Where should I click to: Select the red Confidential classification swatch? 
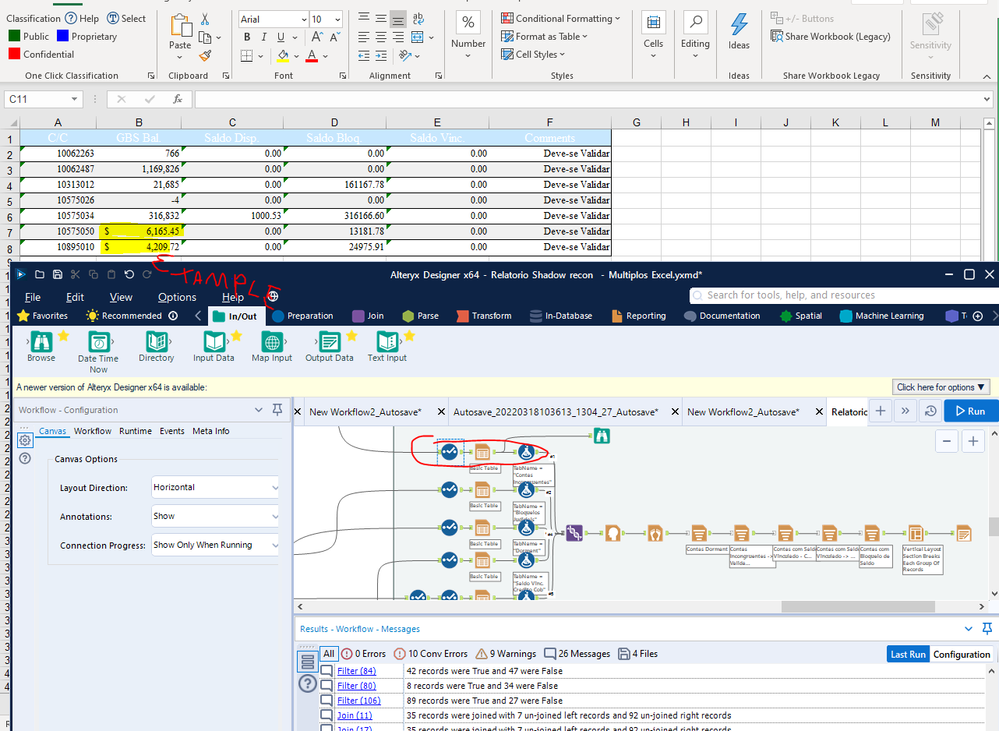14,55
